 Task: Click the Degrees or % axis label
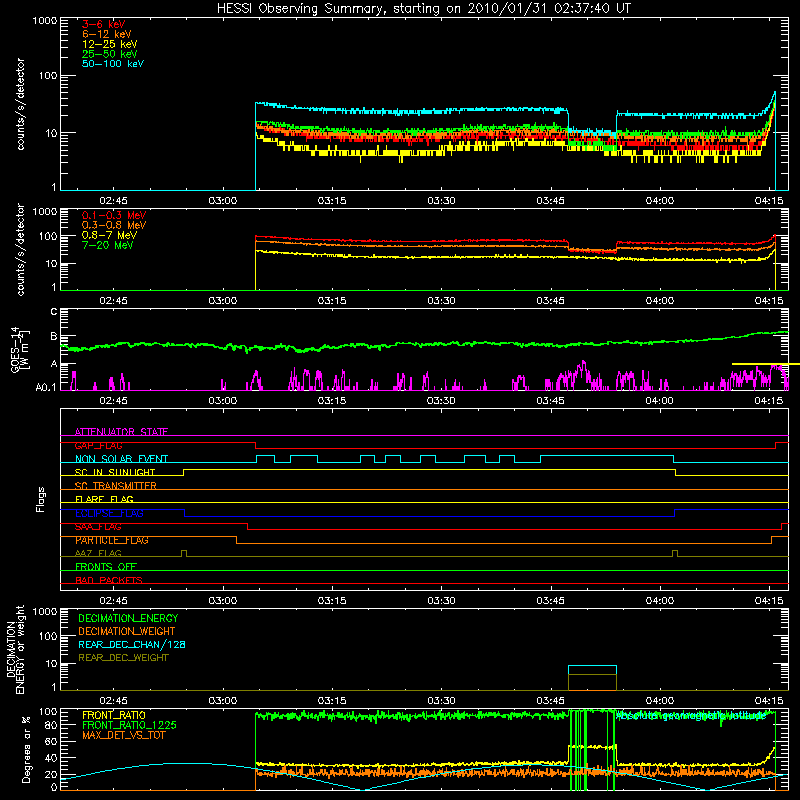point(26,749)
